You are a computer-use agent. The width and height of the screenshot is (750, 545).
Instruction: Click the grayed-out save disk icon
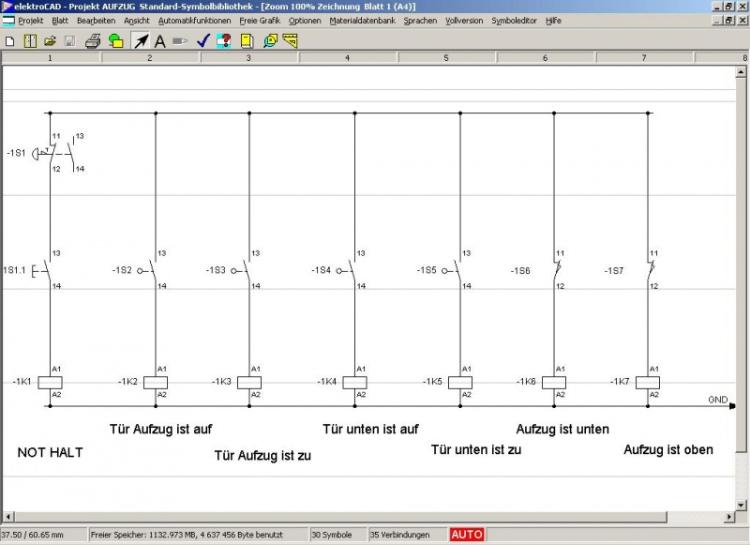(69, 41)
